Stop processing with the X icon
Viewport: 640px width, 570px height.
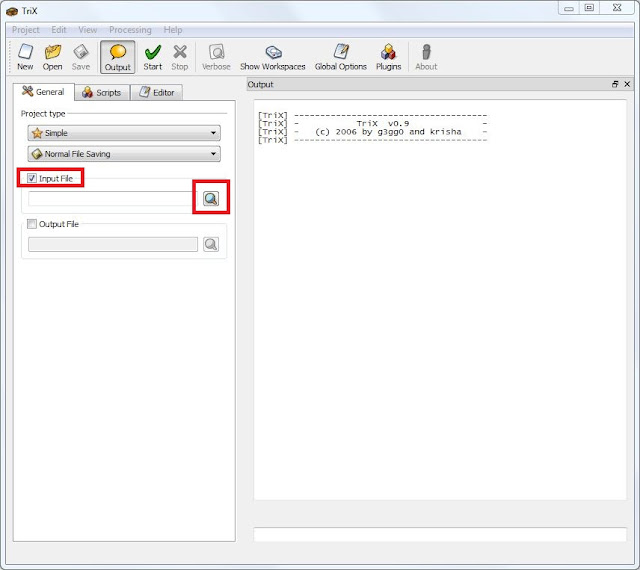(x=180, y=57)
